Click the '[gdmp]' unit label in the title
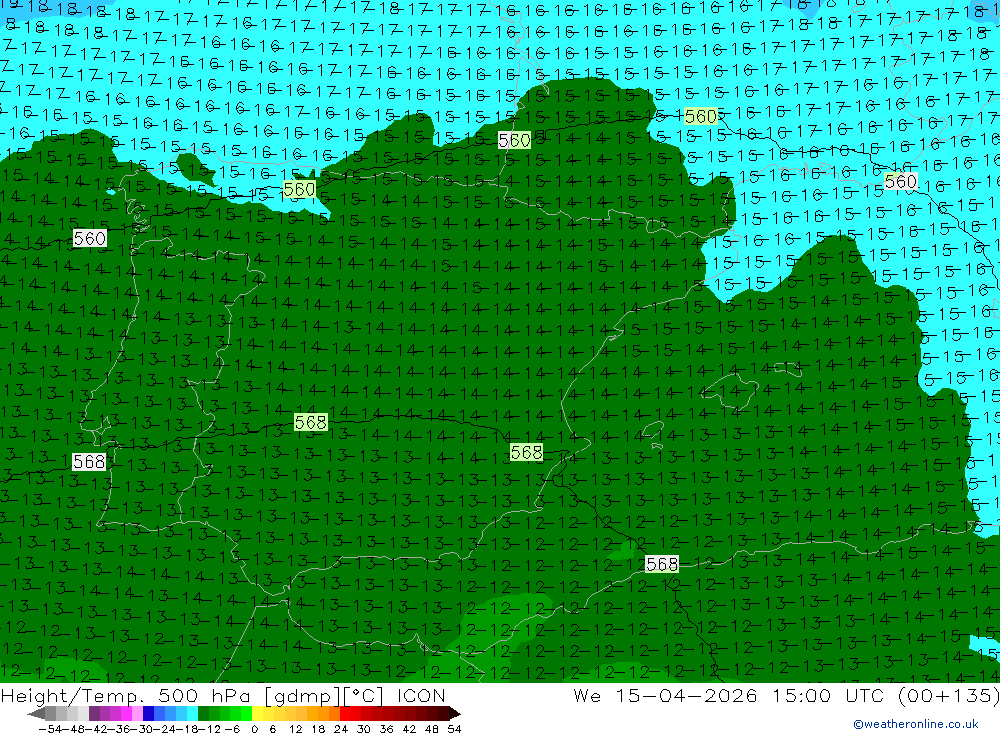The image size is (1000, 733). (302, 695)
